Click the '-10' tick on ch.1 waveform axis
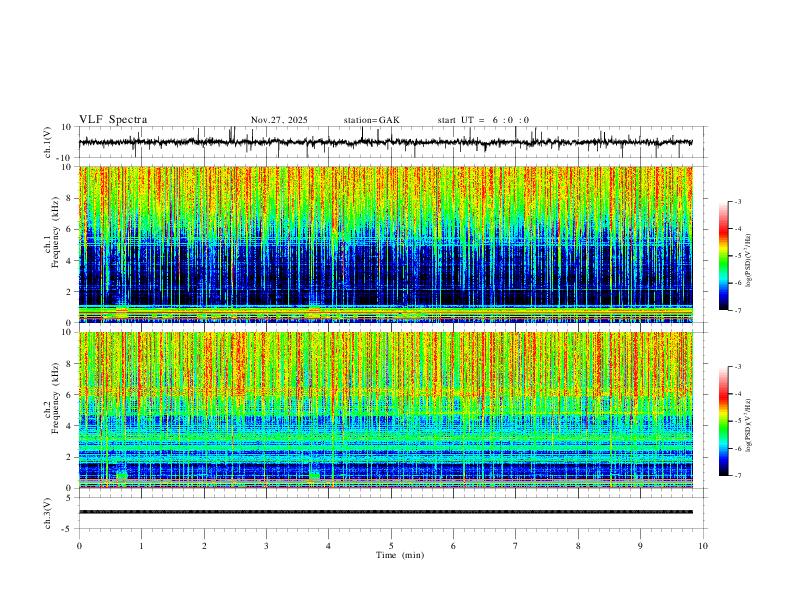The height and width of the screenshot is (612, 792). [65, 158]
